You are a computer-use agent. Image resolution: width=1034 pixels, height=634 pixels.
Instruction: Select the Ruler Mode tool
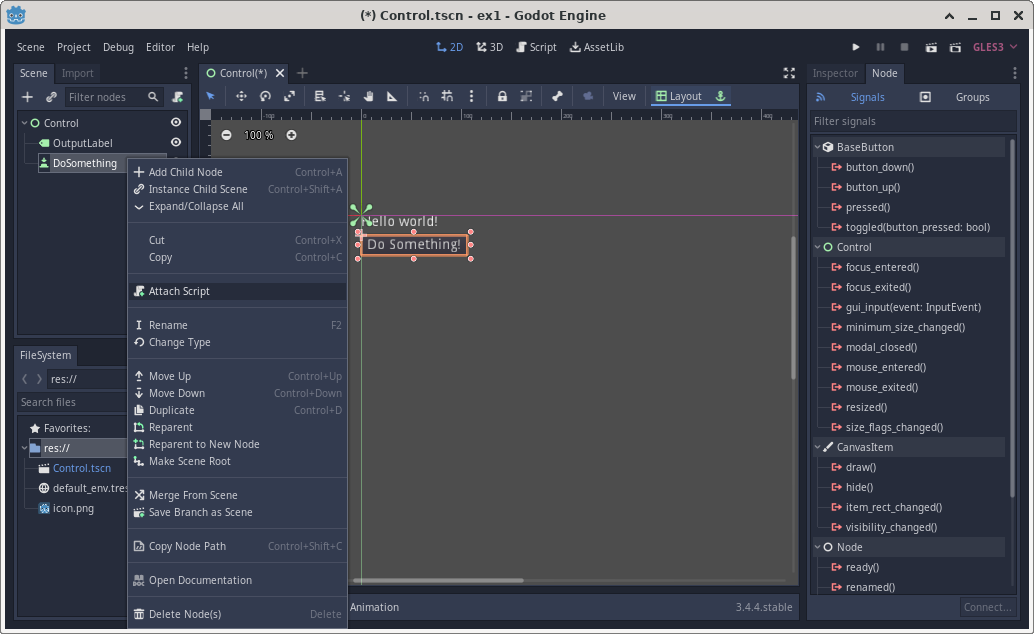click(x=392, y=96)
